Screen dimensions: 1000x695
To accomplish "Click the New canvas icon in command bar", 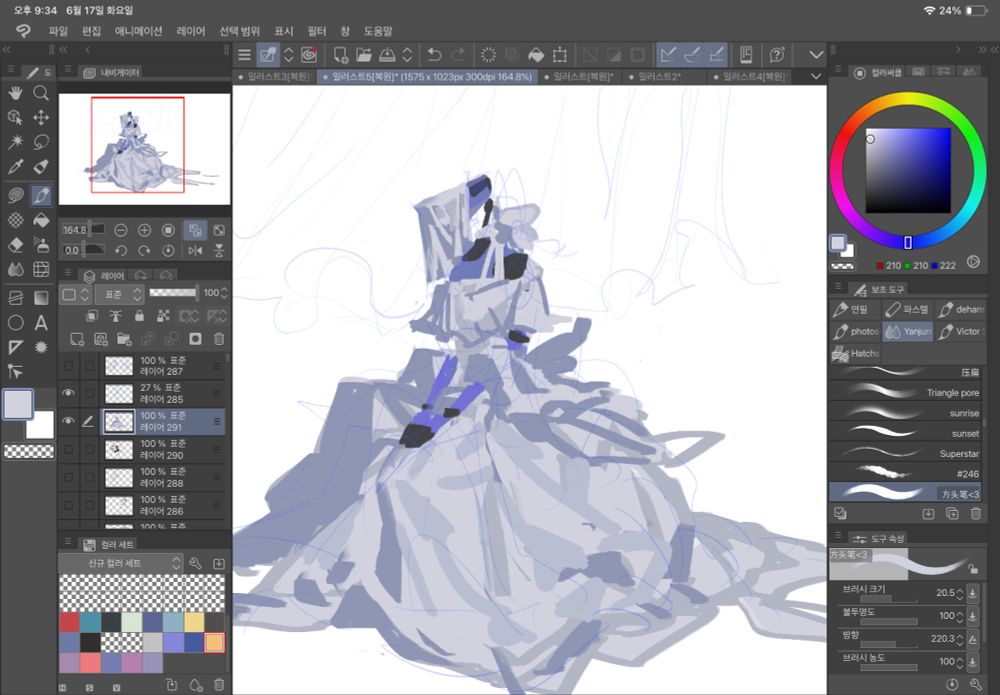I will [341, 55].
